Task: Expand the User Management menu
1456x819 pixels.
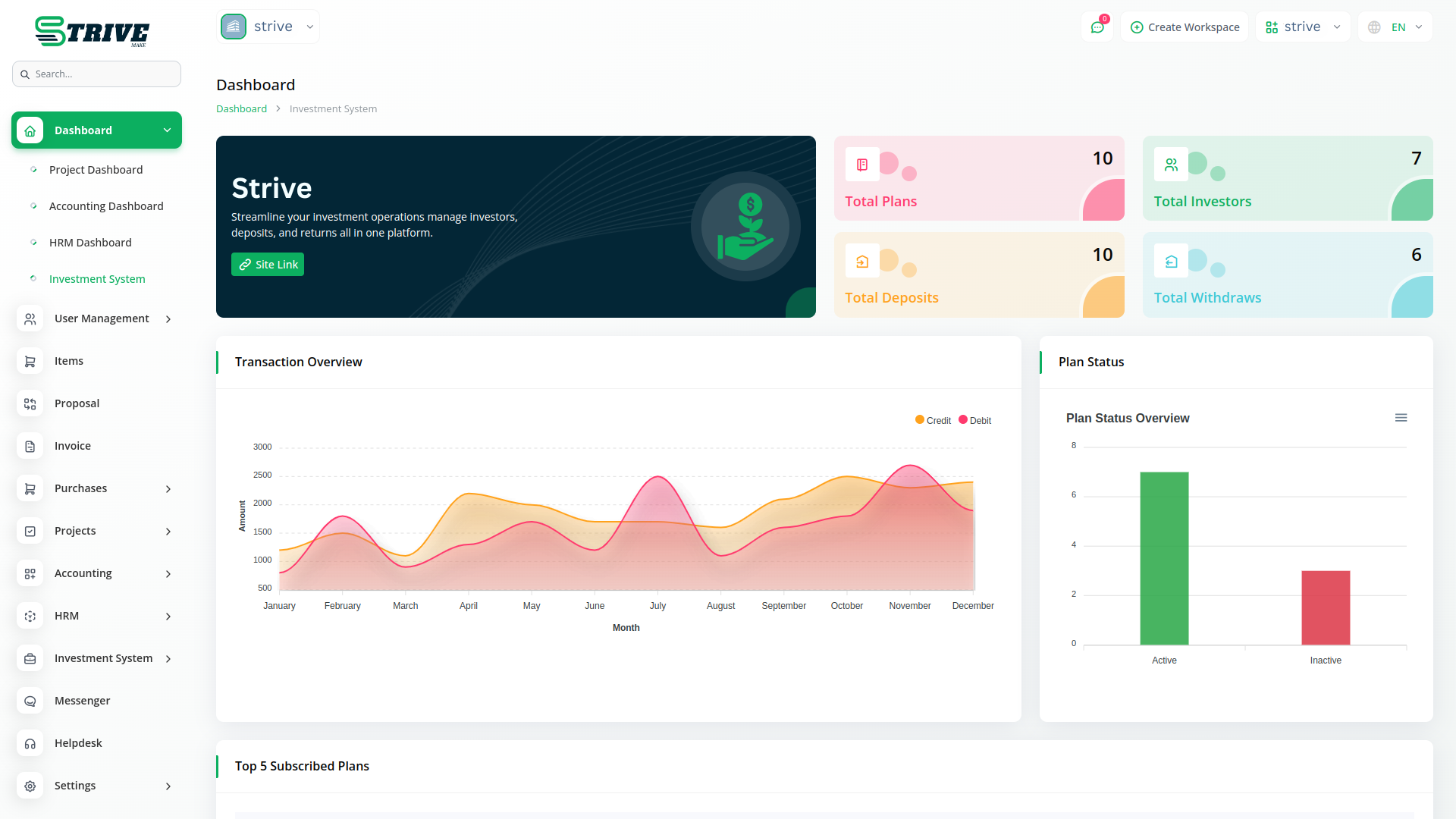Action: (102, 318)
